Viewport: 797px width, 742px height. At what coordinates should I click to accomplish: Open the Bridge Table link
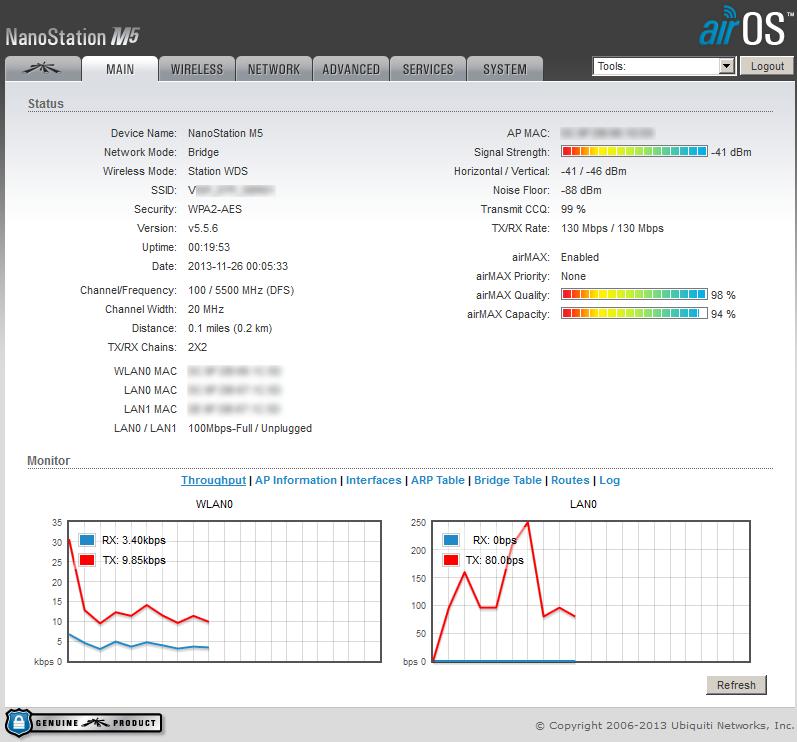coord(508,480)
